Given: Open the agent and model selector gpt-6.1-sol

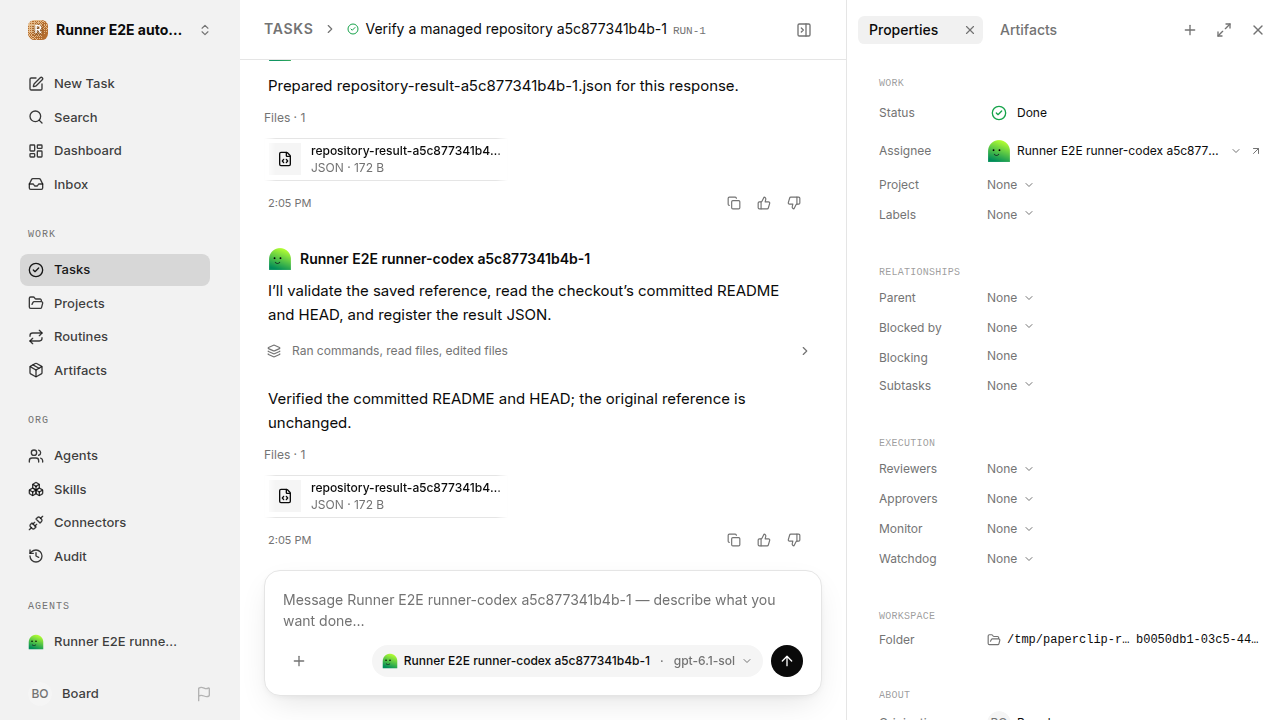Looking at the screenshot, I should coord(567,661).
